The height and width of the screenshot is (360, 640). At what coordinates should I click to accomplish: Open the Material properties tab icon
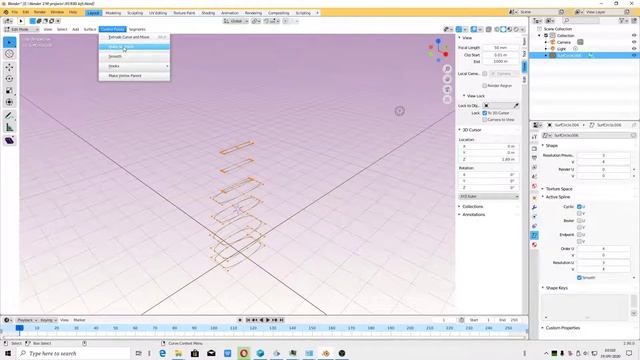pos(534,245)
